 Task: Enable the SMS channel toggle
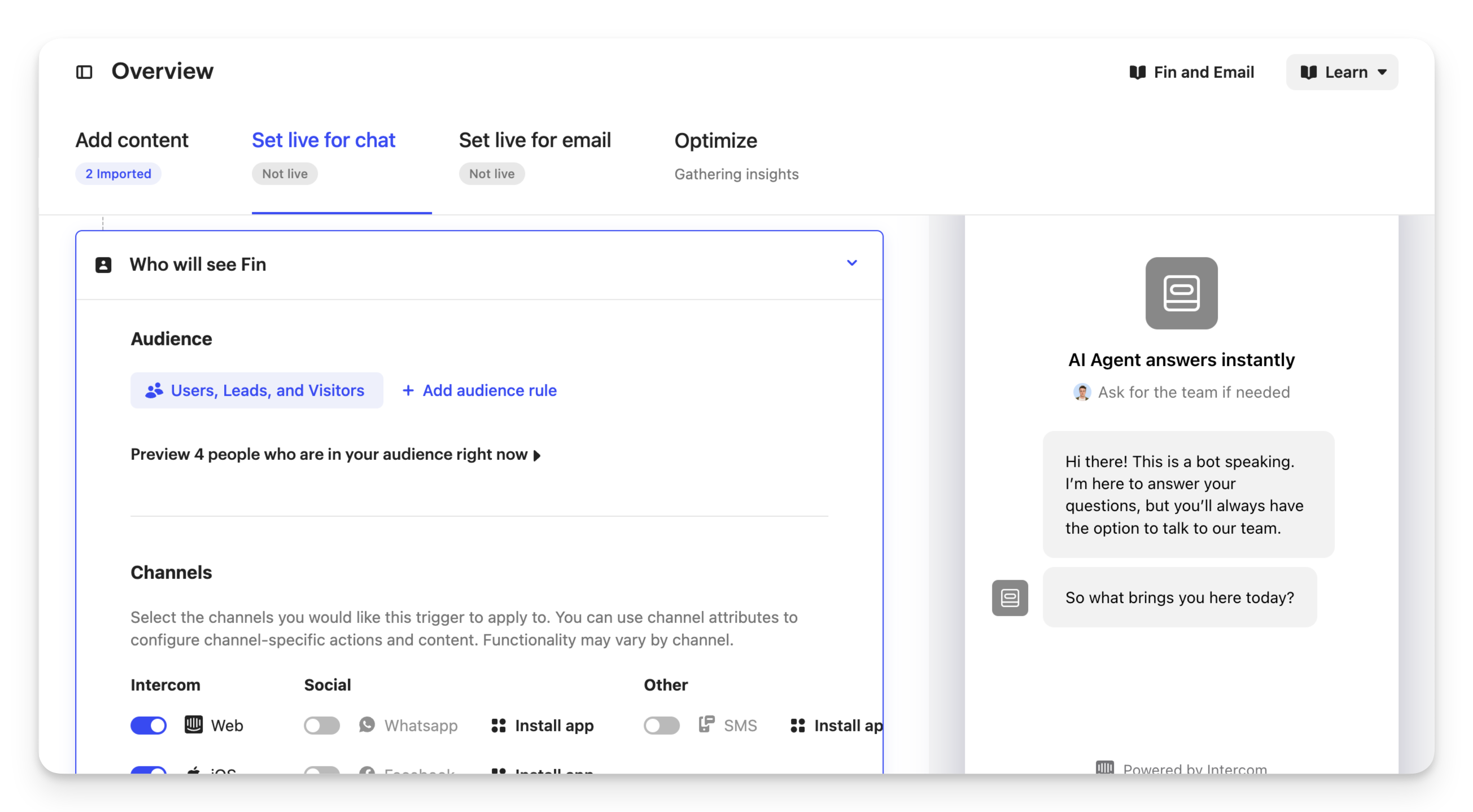[662, 725]
